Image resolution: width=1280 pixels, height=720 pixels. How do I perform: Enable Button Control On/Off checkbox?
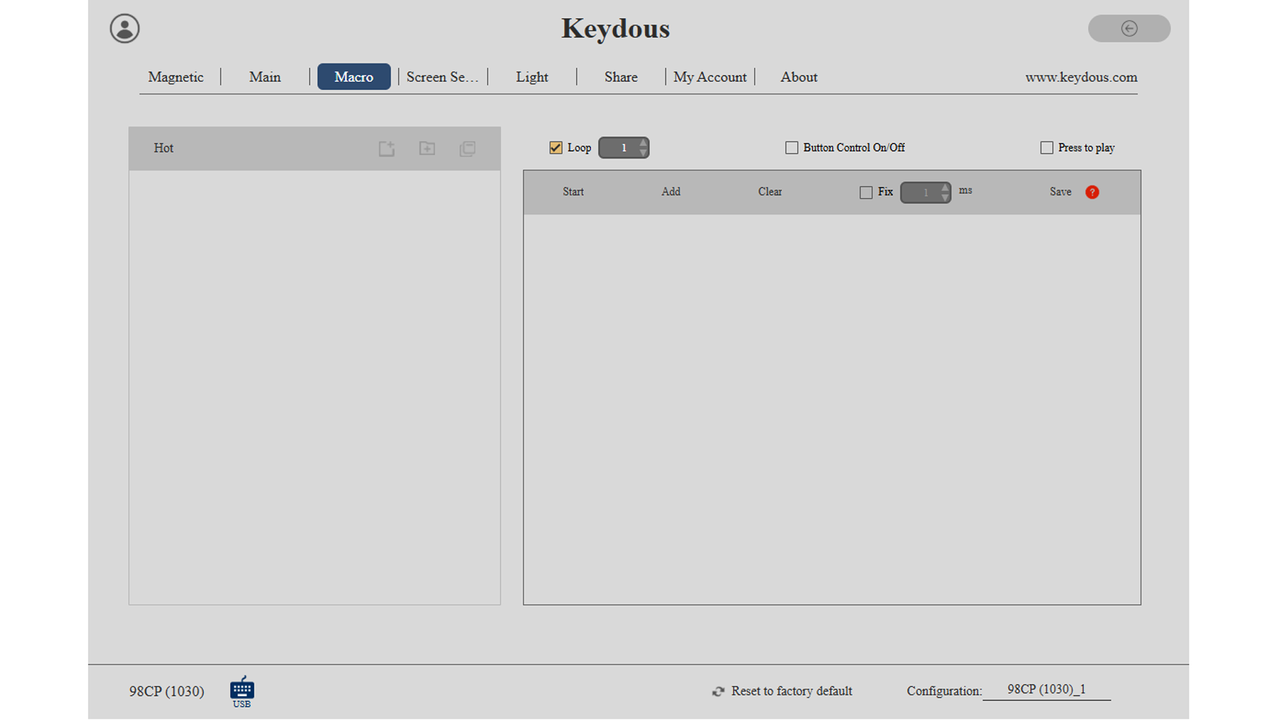click(792, 148)
